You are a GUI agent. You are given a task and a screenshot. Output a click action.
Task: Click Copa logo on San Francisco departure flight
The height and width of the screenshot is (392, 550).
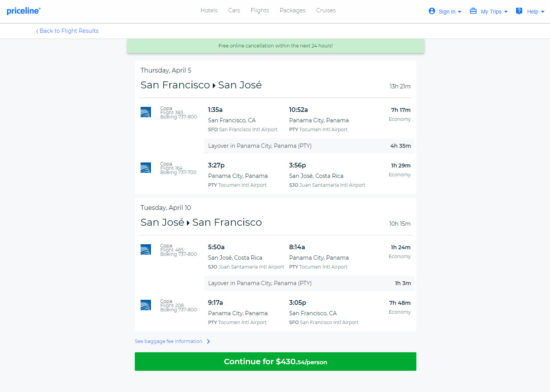(x=146, y=112)
